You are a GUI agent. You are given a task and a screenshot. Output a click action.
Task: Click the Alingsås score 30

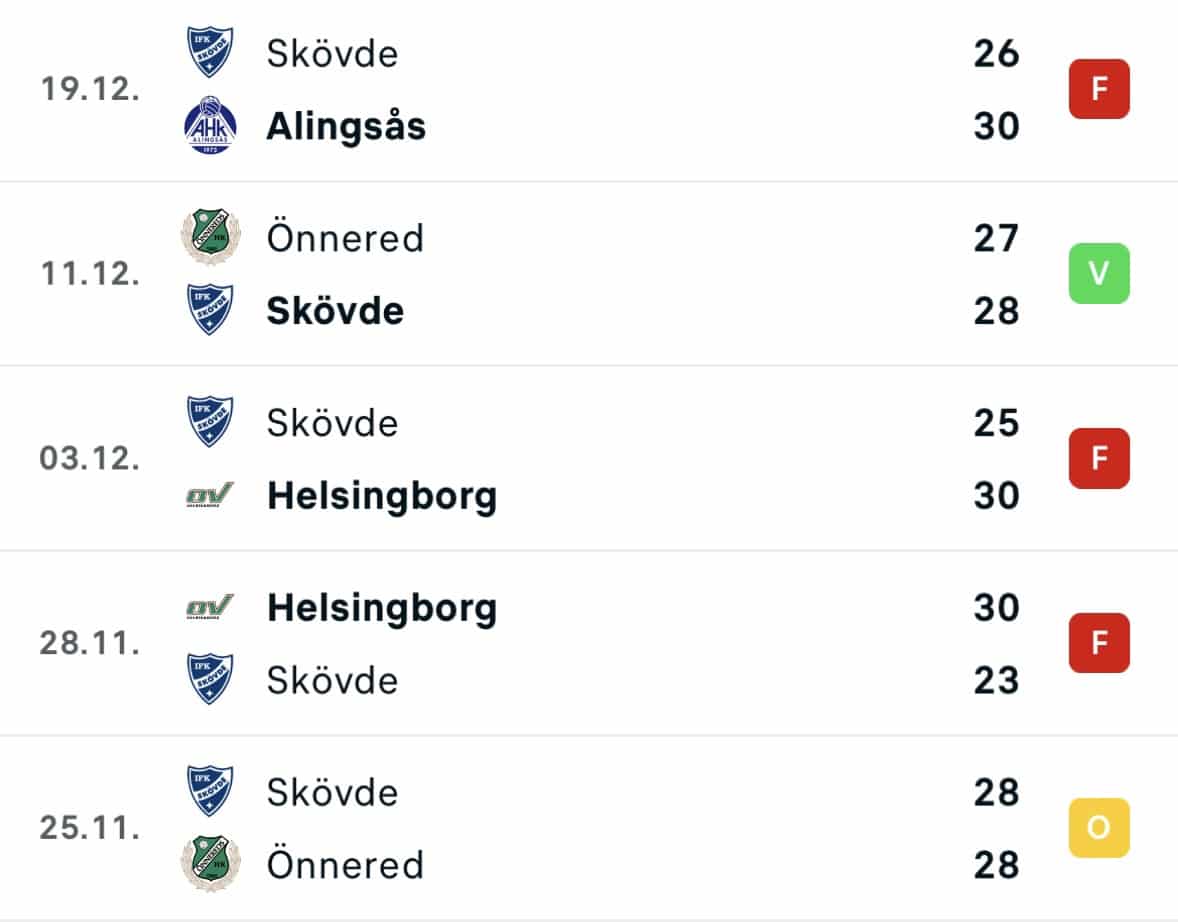point(996,125)
